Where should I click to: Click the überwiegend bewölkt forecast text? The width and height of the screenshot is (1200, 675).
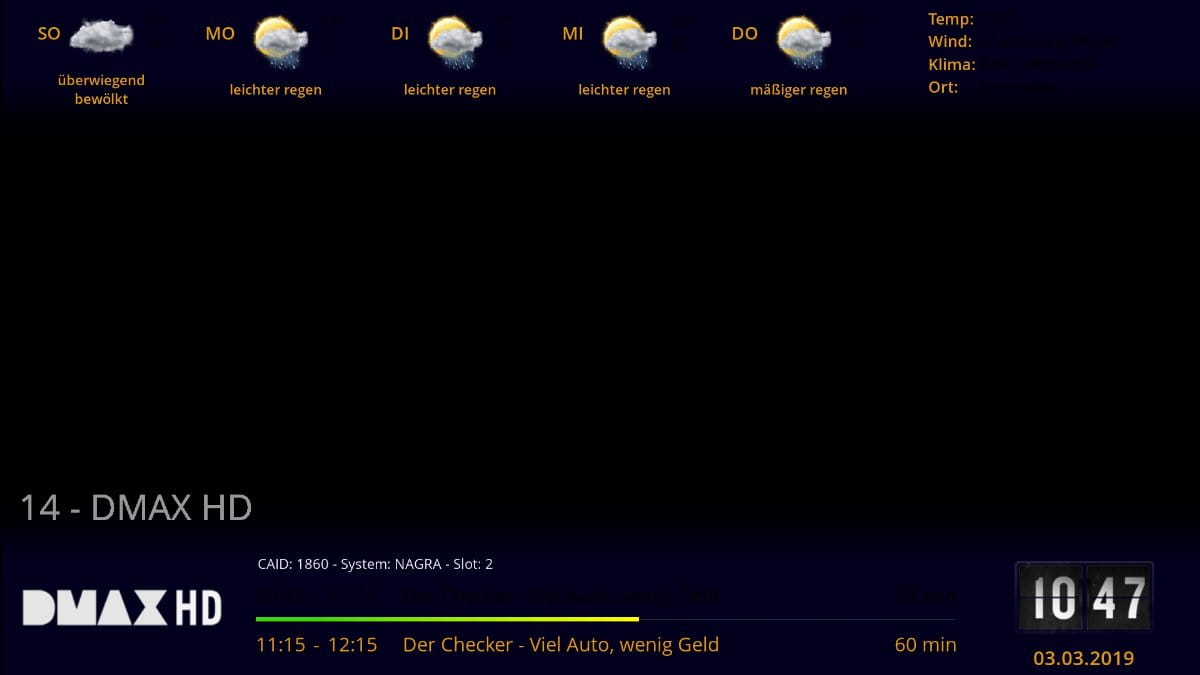tap(101, 90)
